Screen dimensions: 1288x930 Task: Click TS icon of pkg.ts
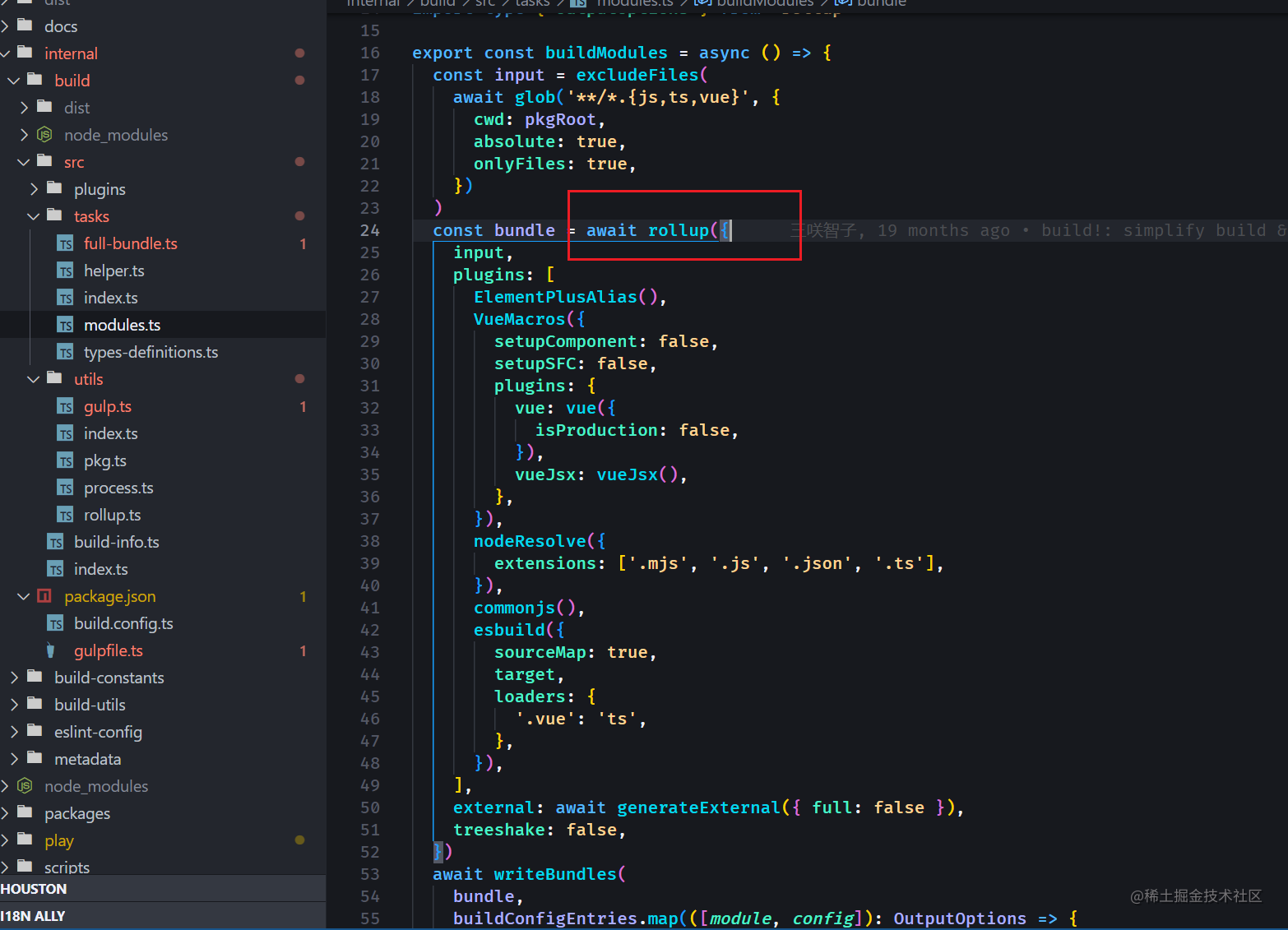coord(66,461)
